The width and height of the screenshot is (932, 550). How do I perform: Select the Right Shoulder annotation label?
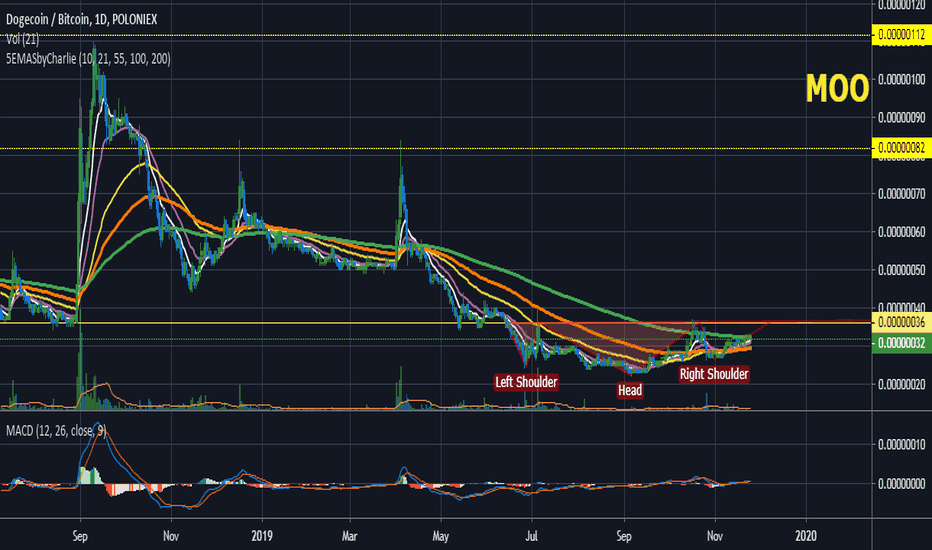713,374
